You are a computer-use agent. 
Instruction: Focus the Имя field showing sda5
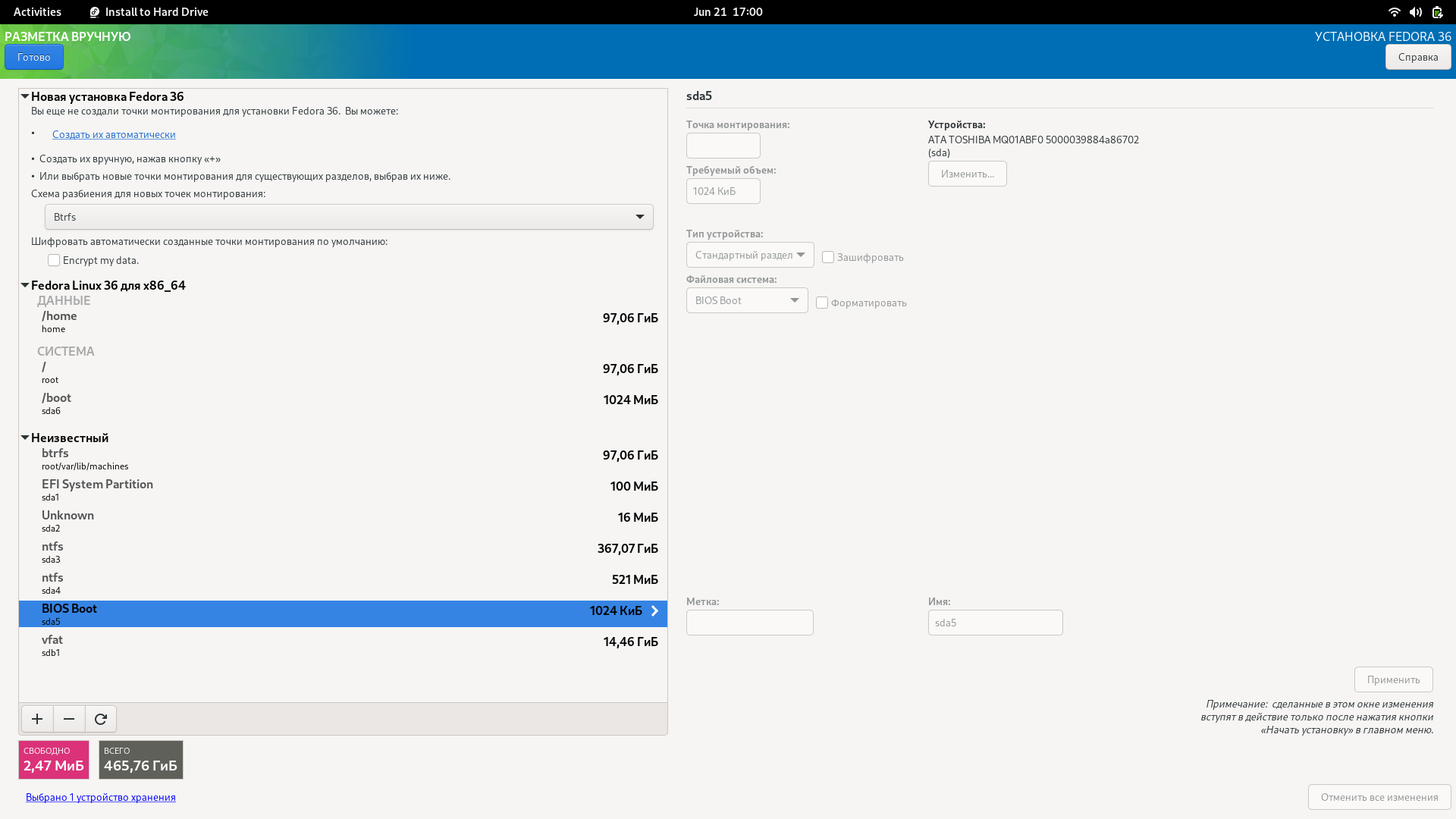(x=996, y=623)
